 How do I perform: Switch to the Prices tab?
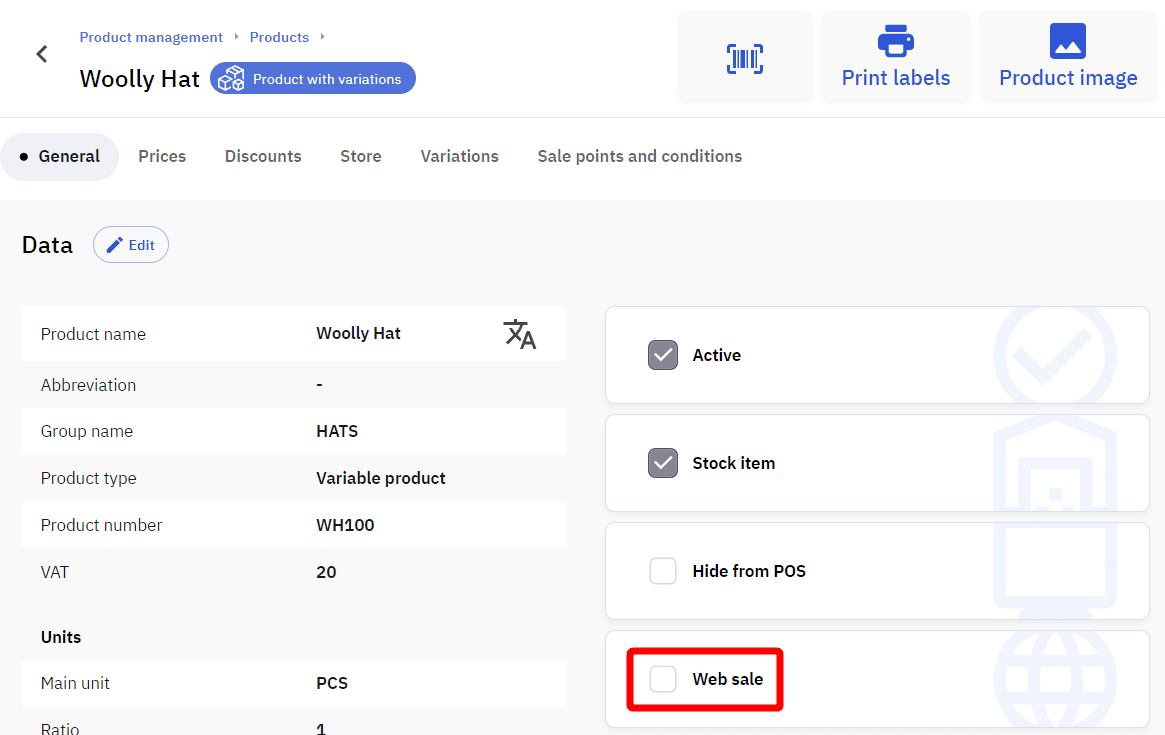click(162, 156)
